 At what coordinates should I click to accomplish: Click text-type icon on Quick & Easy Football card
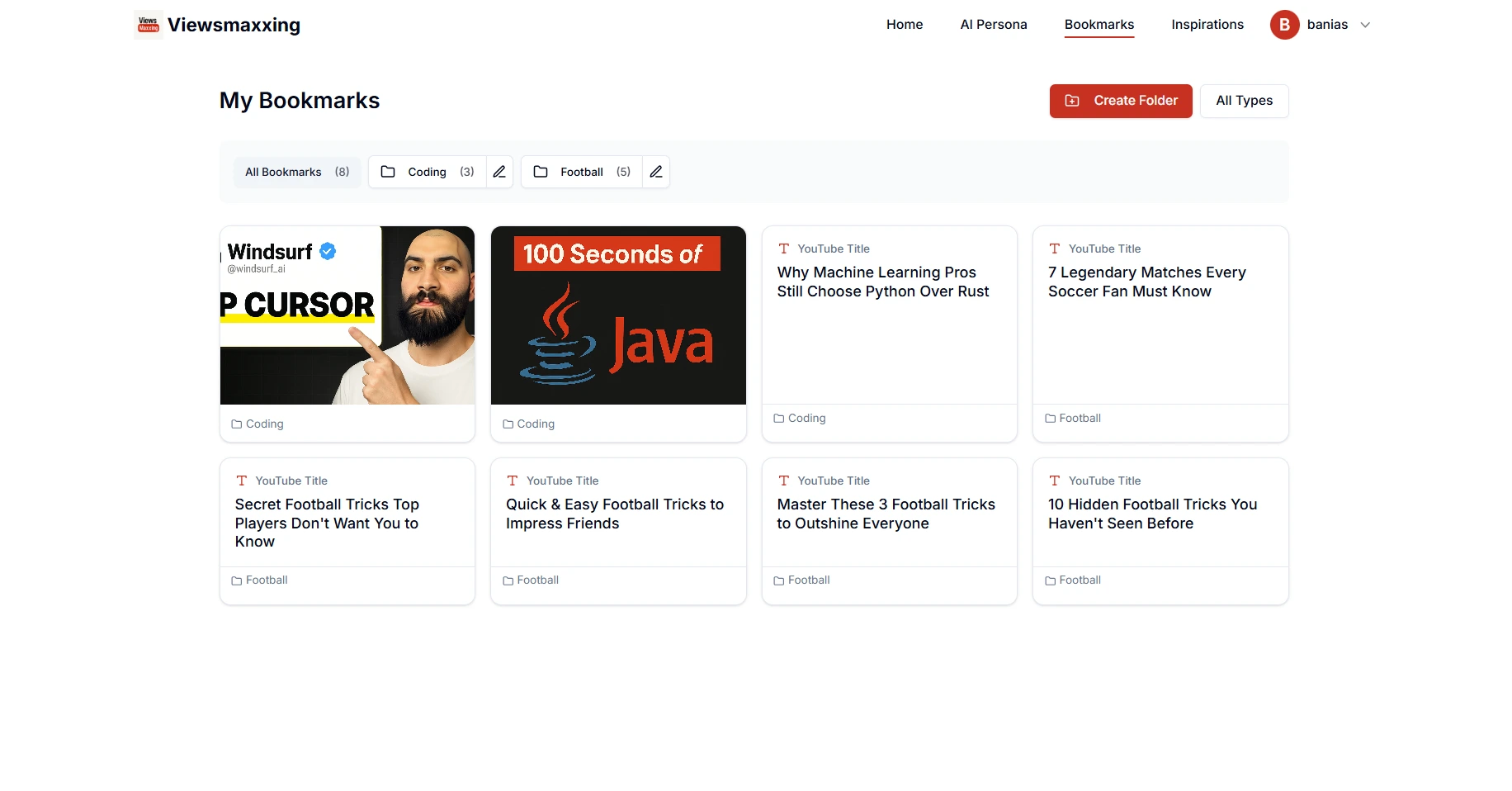pyautogui.click(x=513, y=481)
